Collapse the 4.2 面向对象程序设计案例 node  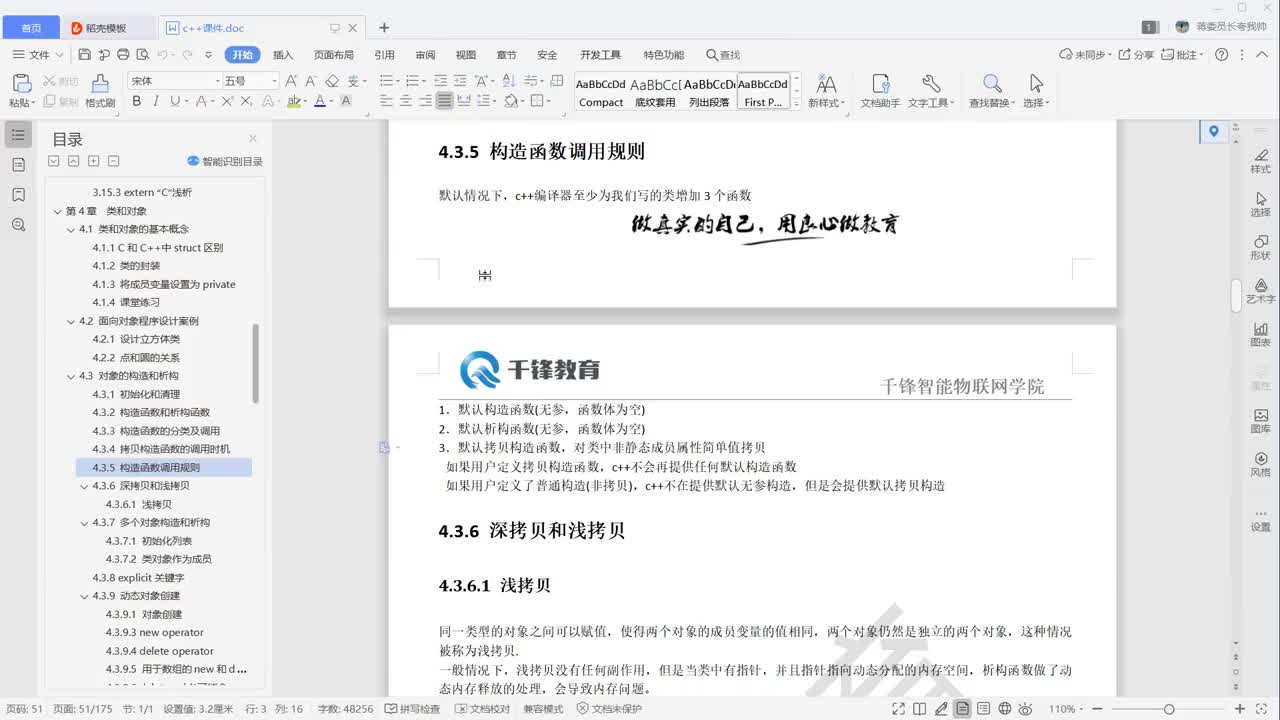[x=71, y=321]
